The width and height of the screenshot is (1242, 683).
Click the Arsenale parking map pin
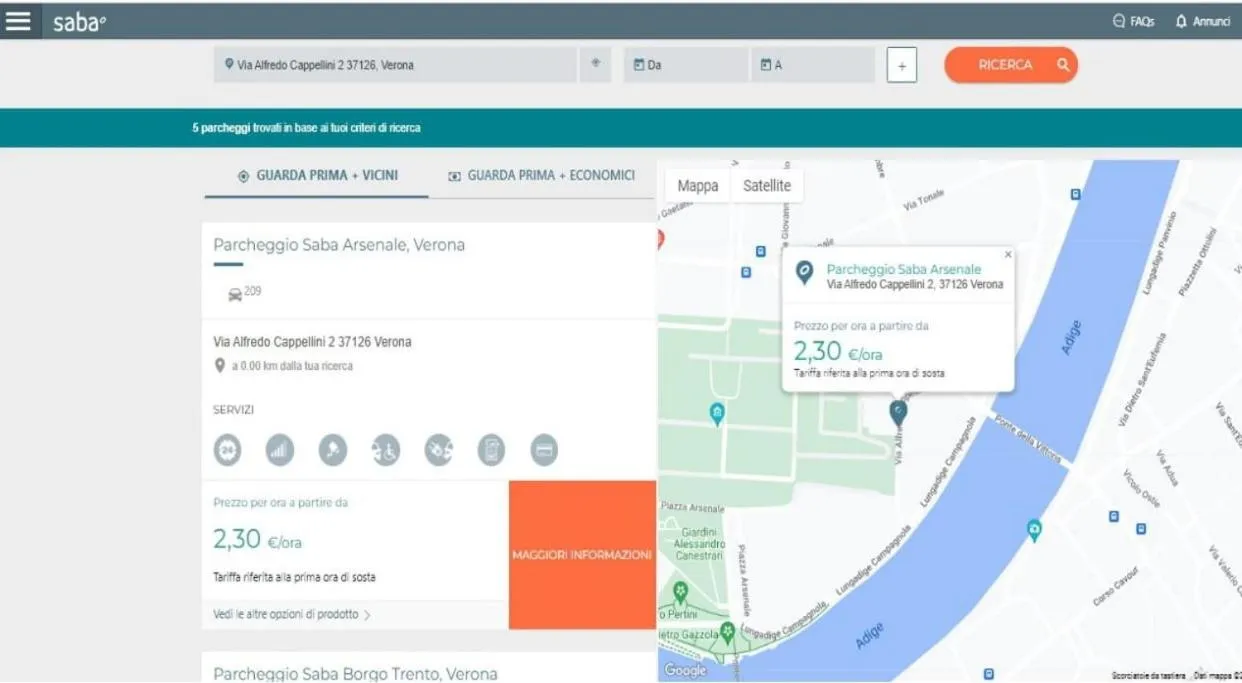pyautogui.click(x=898, y=411)
